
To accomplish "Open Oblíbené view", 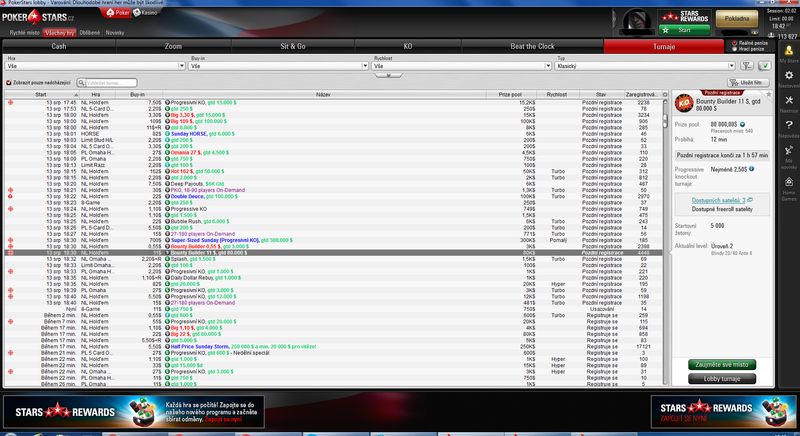I will (90, 33).
